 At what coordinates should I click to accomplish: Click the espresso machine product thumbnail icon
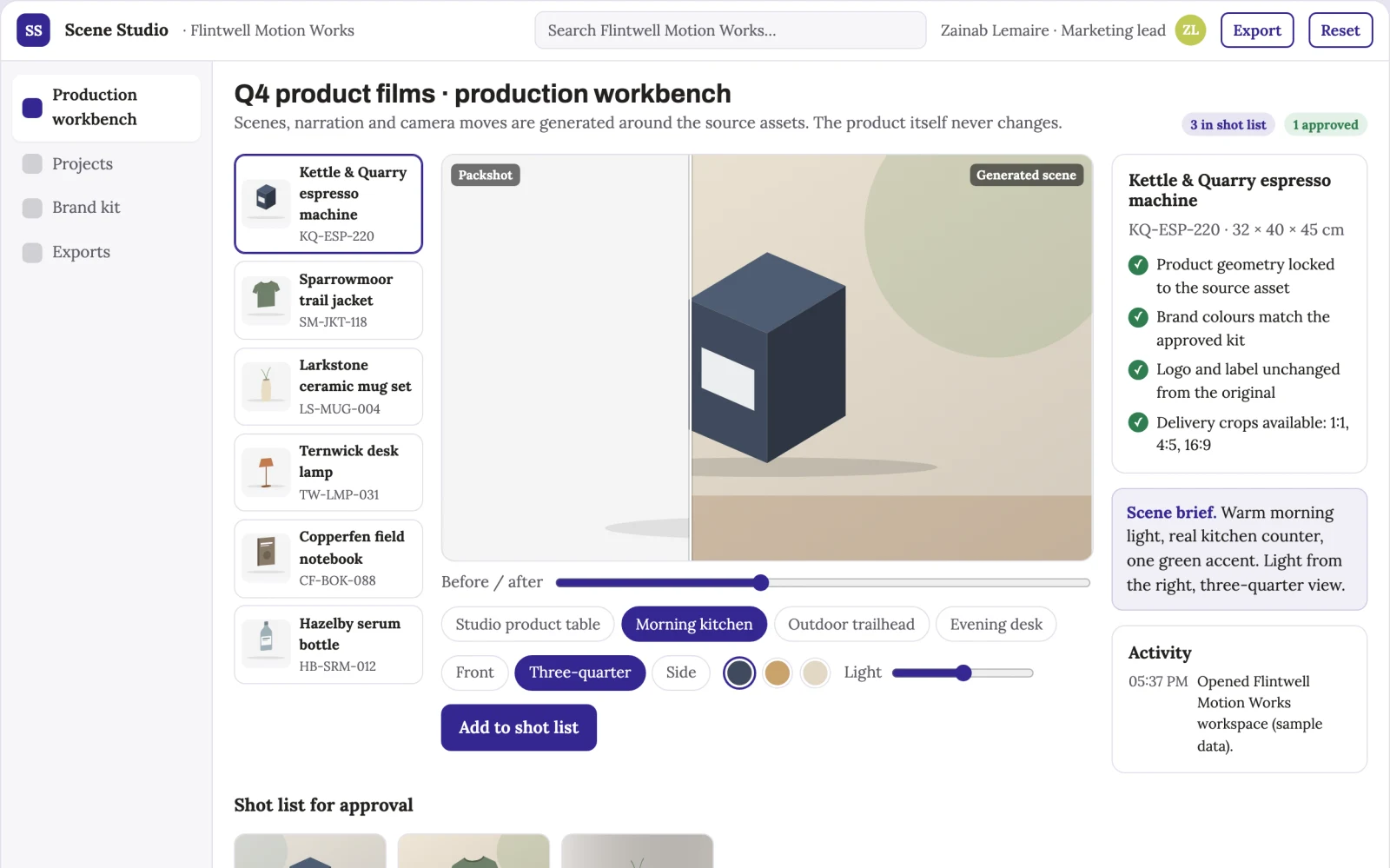click(x=266, y=203)
